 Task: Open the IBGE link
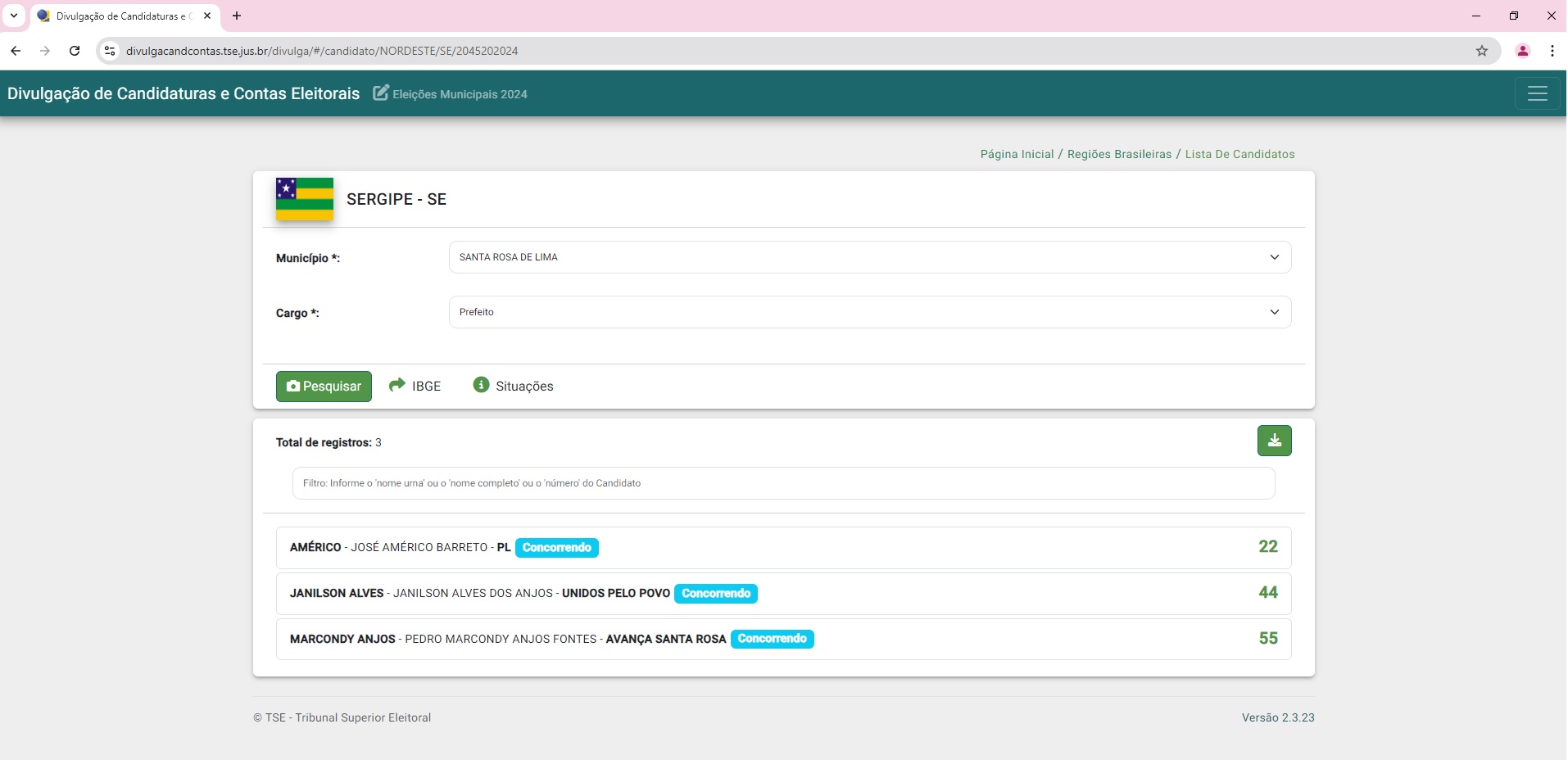click(415, 386)
